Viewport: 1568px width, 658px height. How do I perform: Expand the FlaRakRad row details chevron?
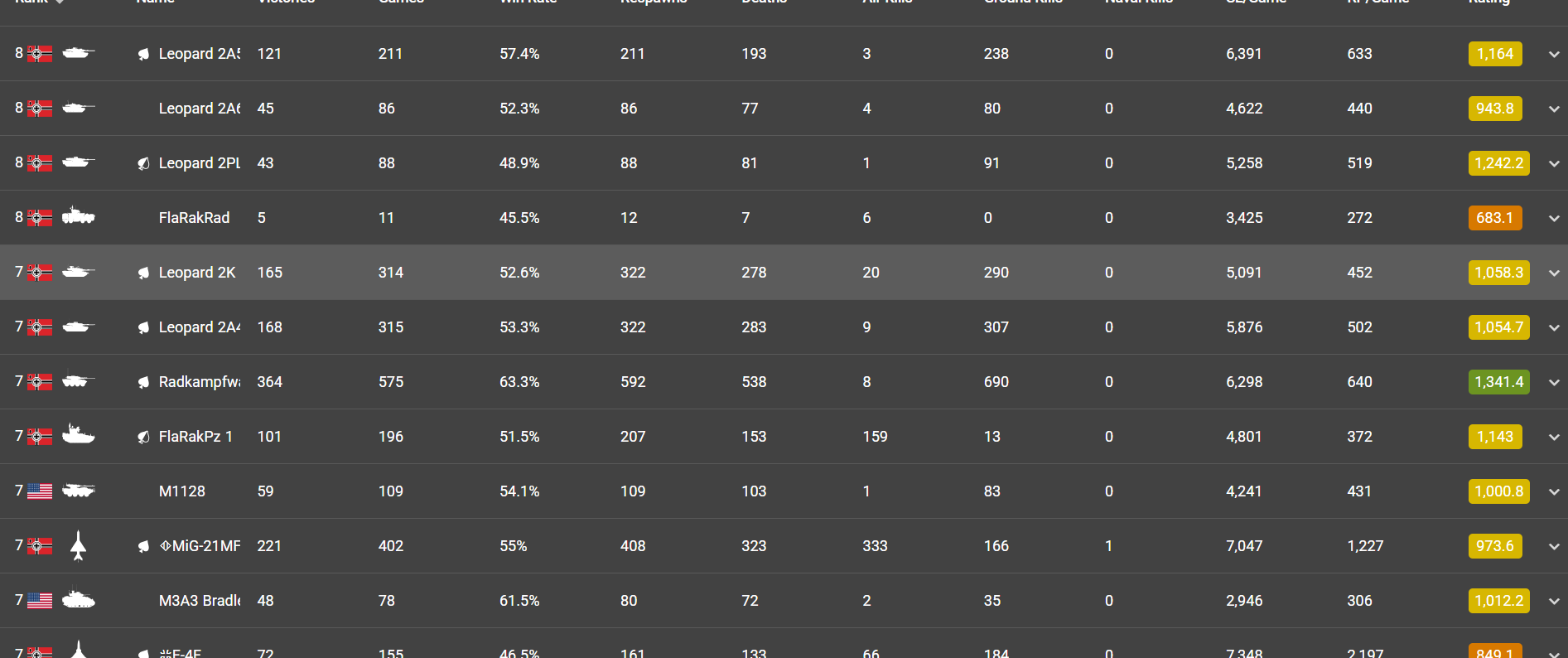click(1554, 218)
